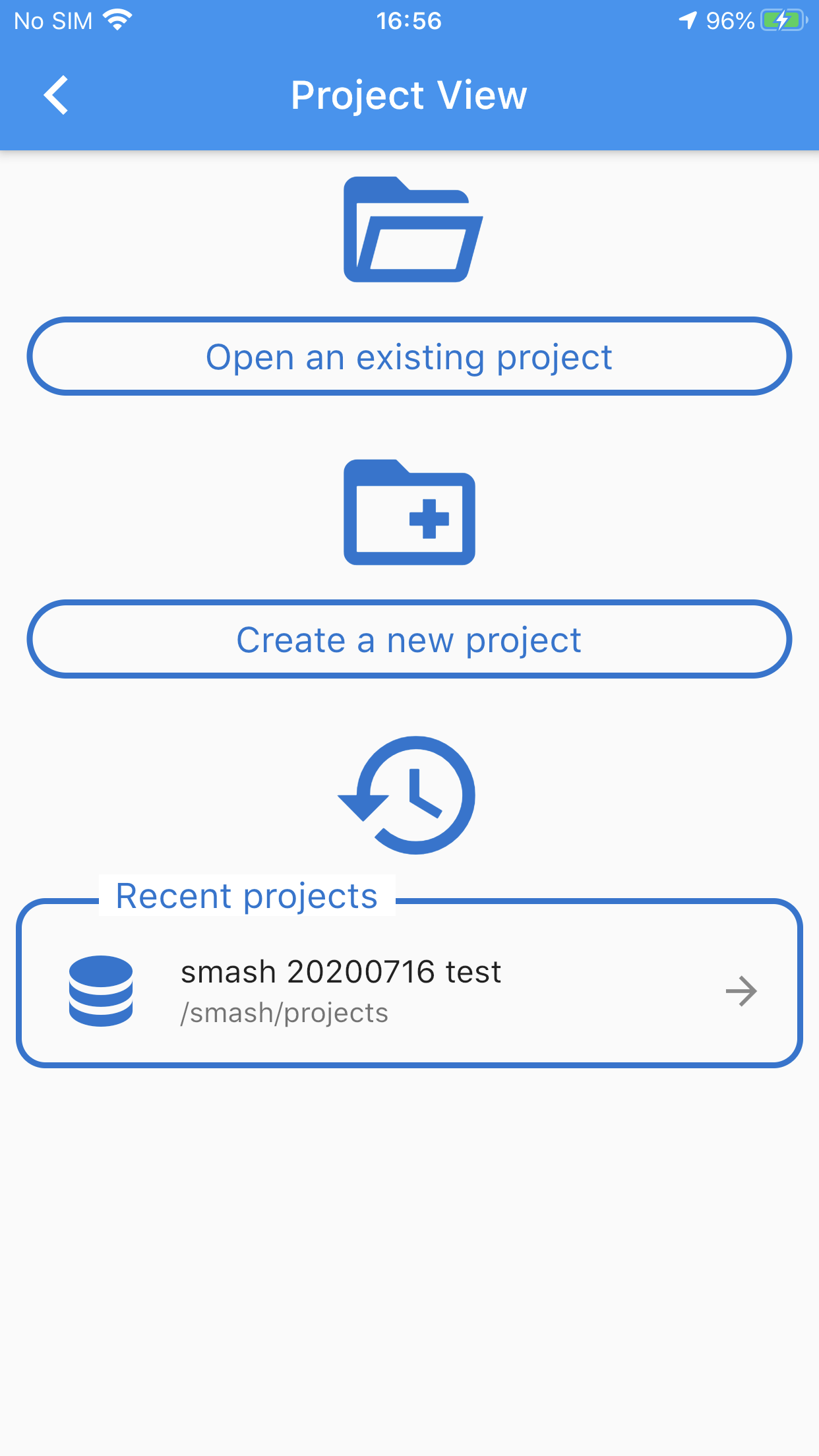Tap the open folder icon
Screen dimensions: 819x1456
tap(412, 229)
